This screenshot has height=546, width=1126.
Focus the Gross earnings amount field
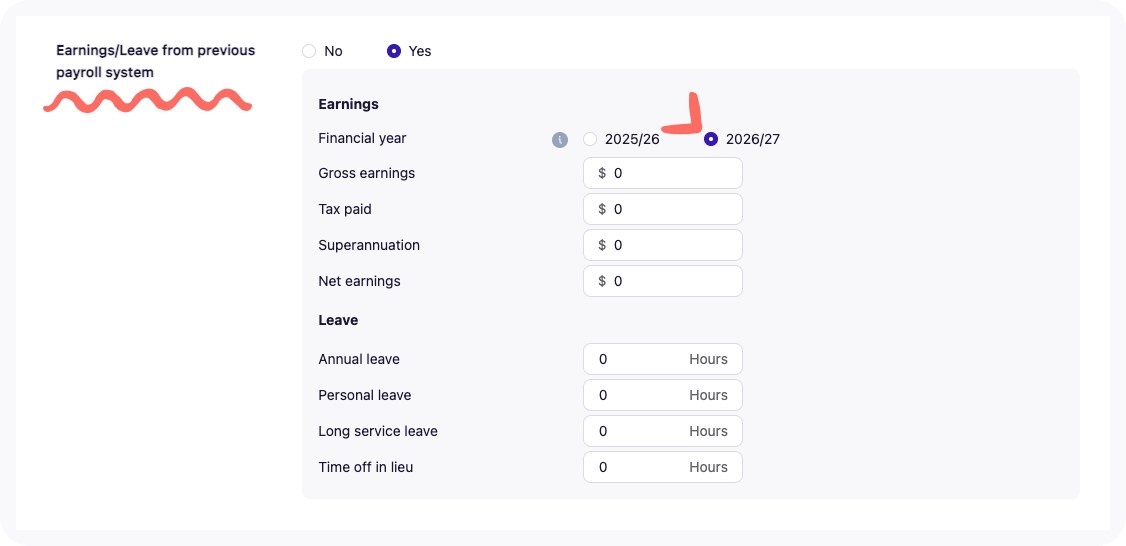(x=663, y=173)
